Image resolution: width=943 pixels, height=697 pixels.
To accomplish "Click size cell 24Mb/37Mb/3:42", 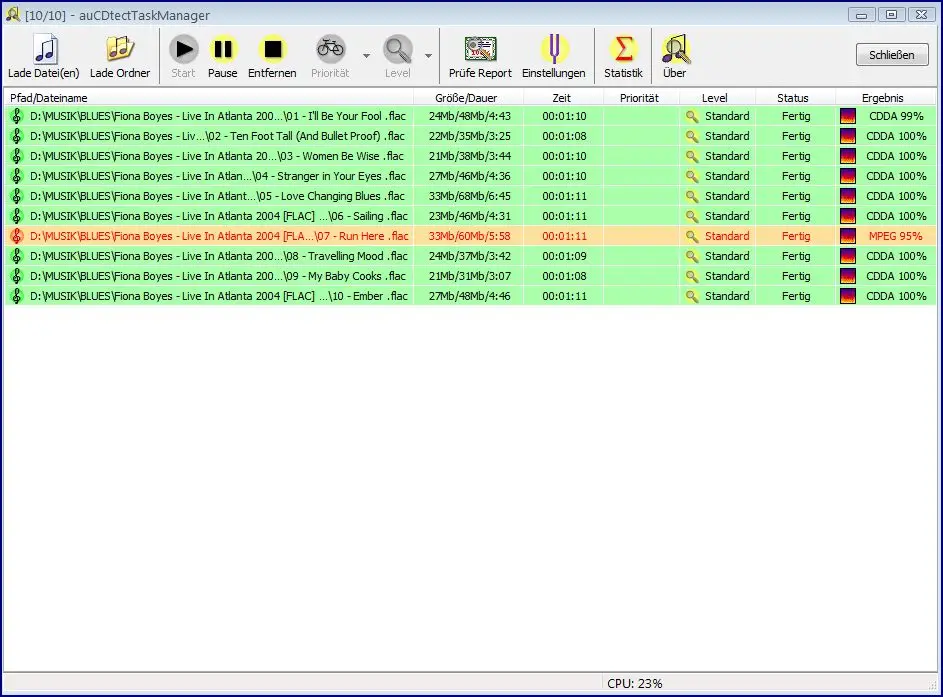I will pos(469,256).
